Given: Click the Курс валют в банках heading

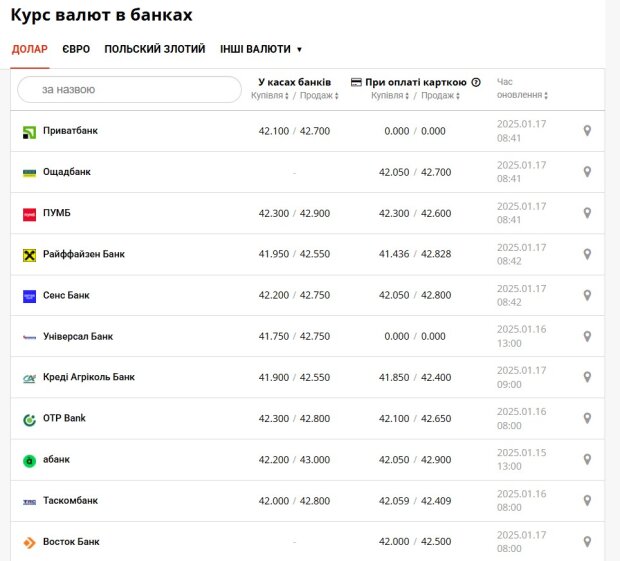Looking at the screenshot, I should [102, 15].
